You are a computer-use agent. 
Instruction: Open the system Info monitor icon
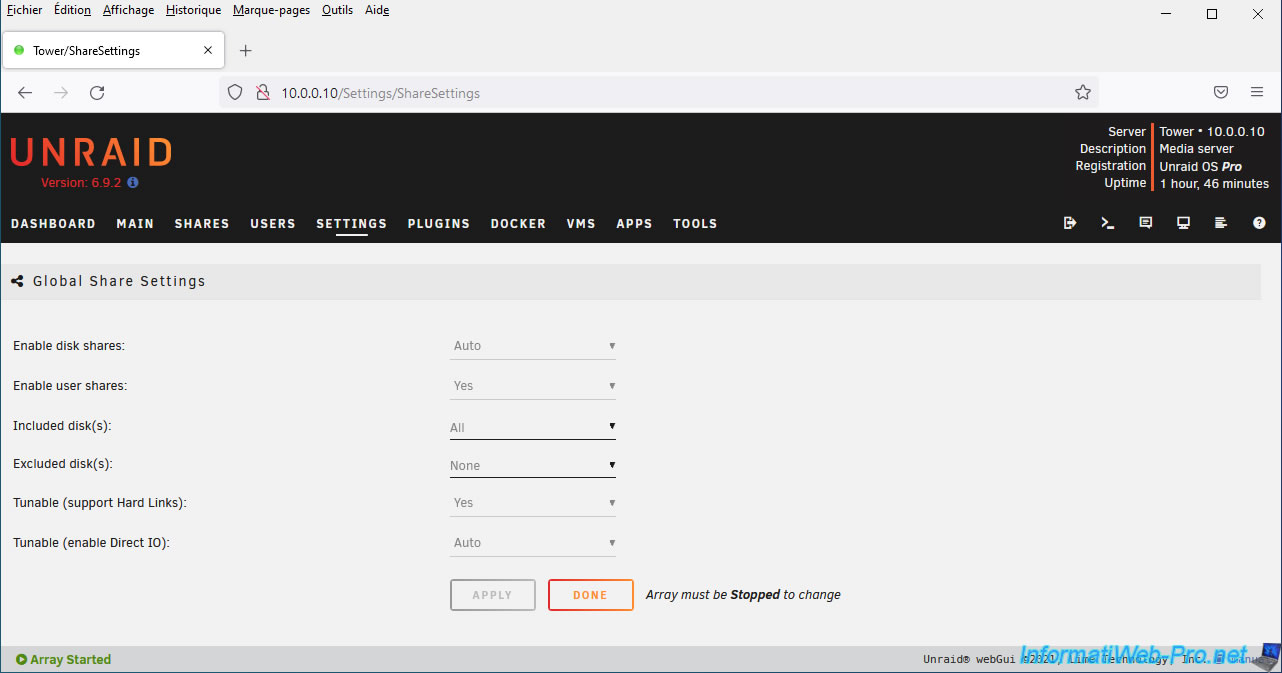(1183, 223)
